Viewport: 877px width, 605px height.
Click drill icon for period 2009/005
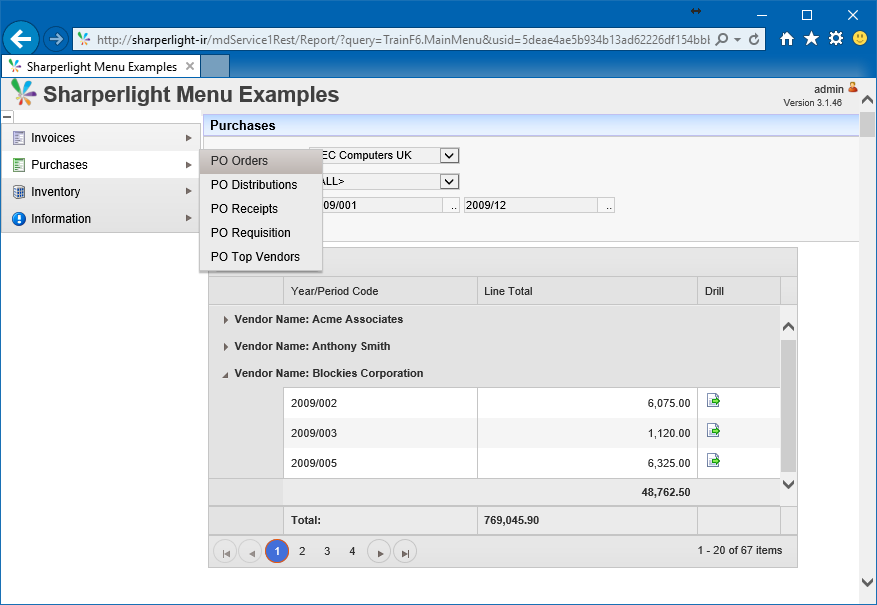pyautogui.click(x=713, y=461)
